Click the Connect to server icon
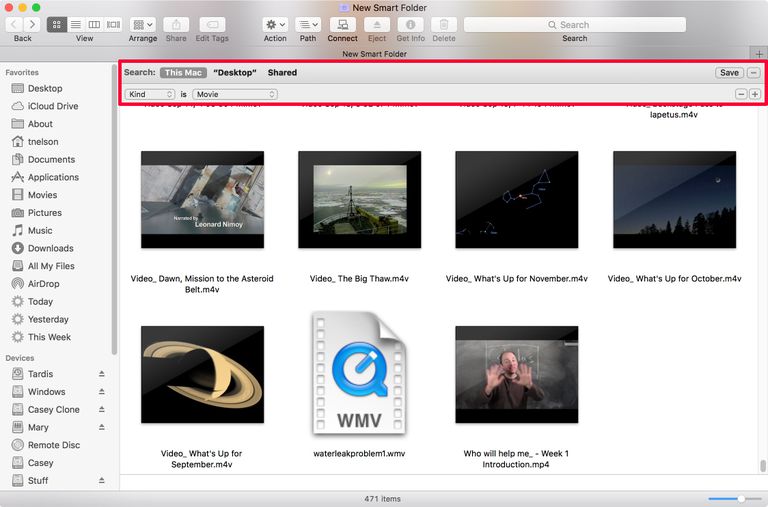 coord(343,24)
